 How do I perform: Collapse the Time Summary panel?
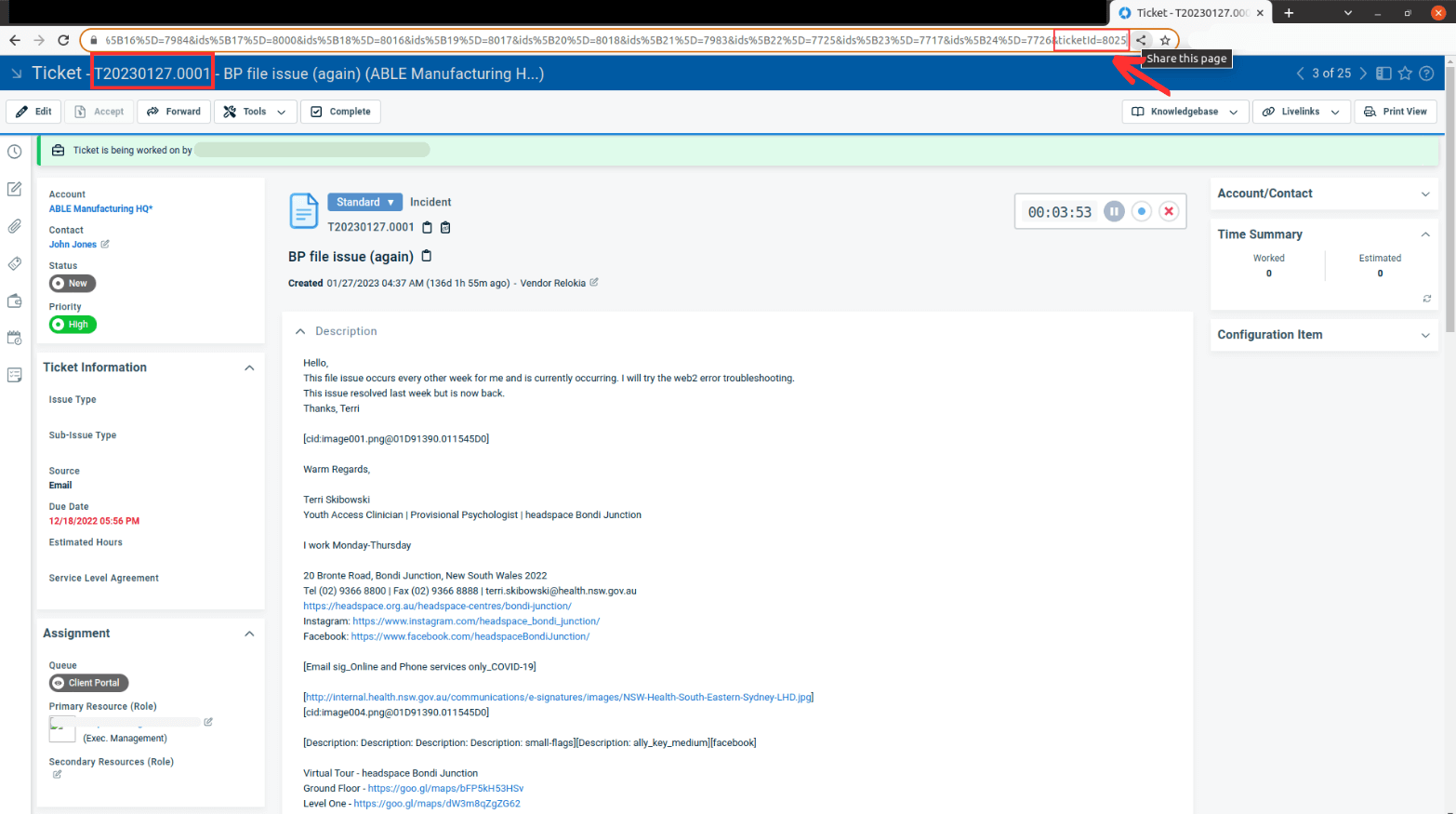1425,234
